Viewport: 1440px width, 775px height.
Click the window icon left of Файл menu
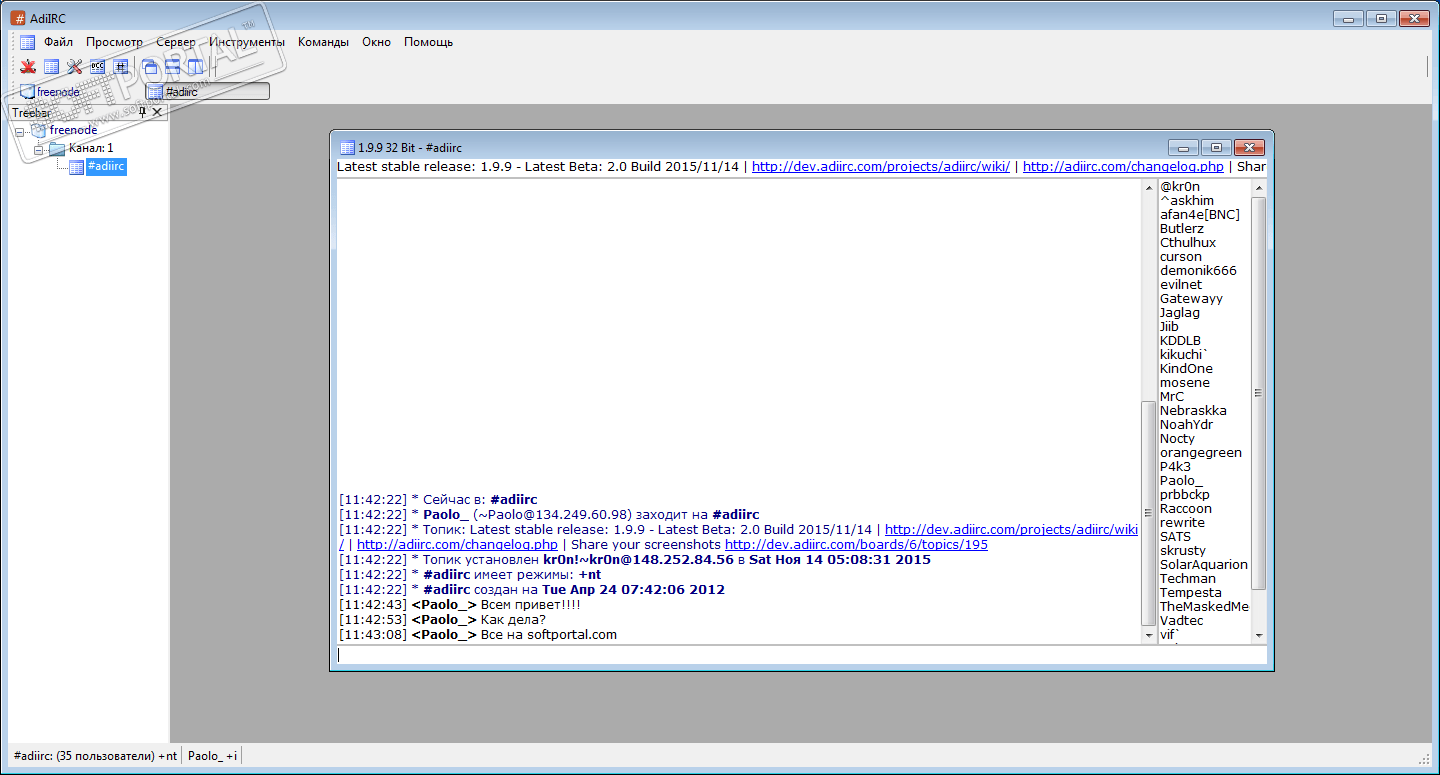[28, 42]
